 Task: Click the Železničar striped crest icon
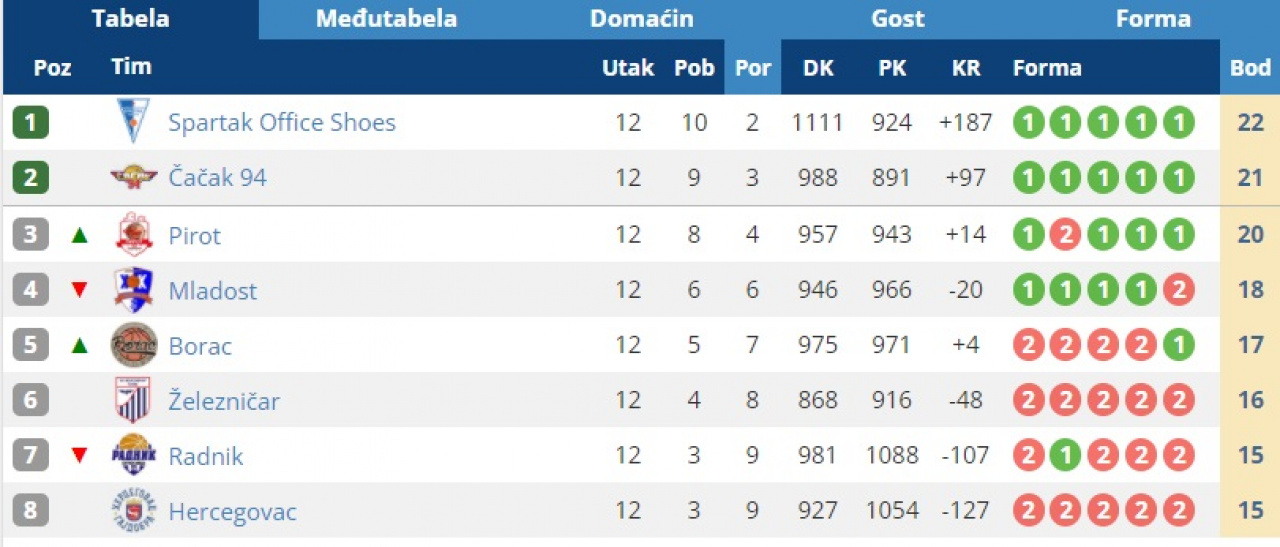(x=133, y=401)
